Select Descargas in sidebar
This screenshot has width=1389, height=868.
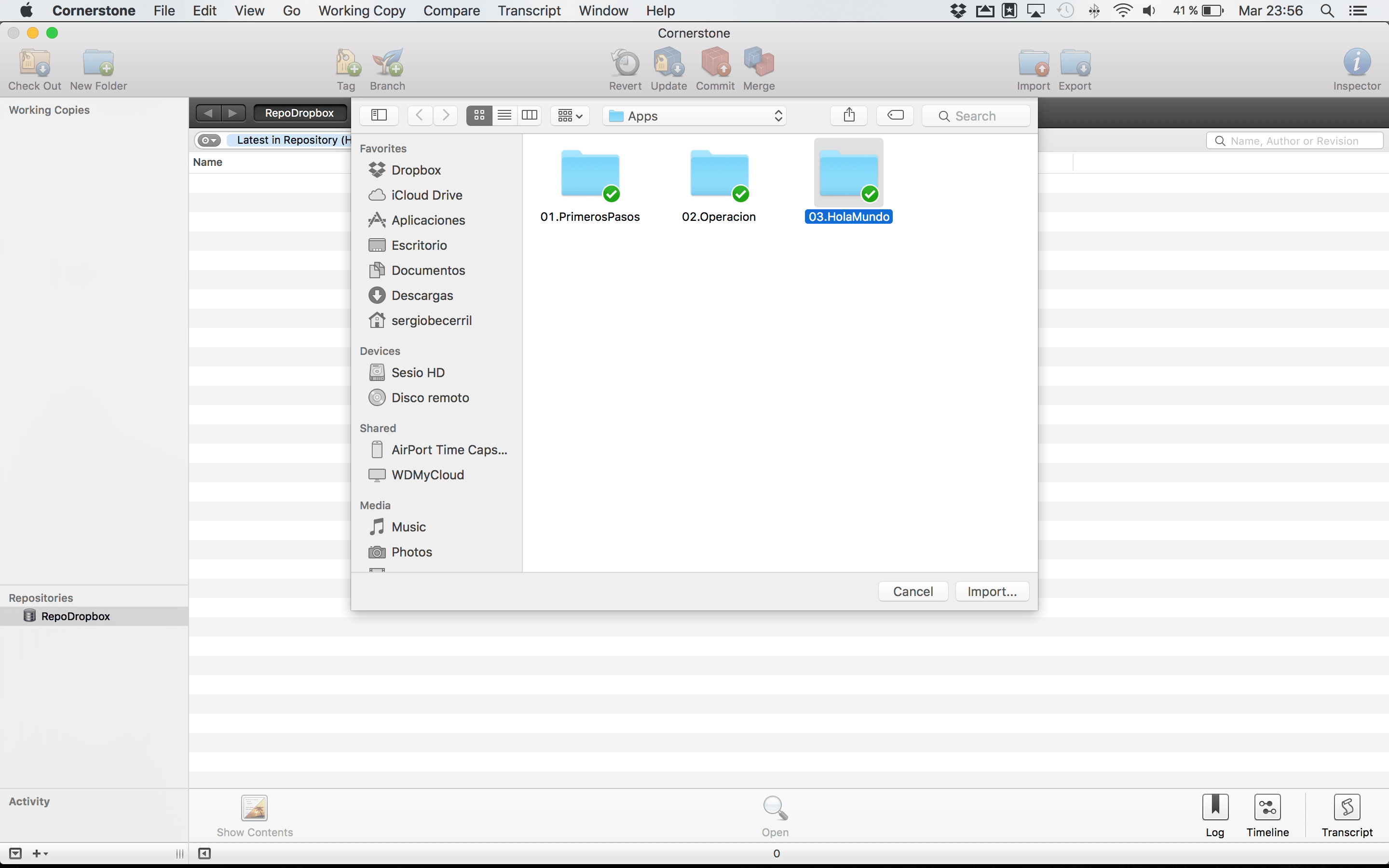(422, 296)
